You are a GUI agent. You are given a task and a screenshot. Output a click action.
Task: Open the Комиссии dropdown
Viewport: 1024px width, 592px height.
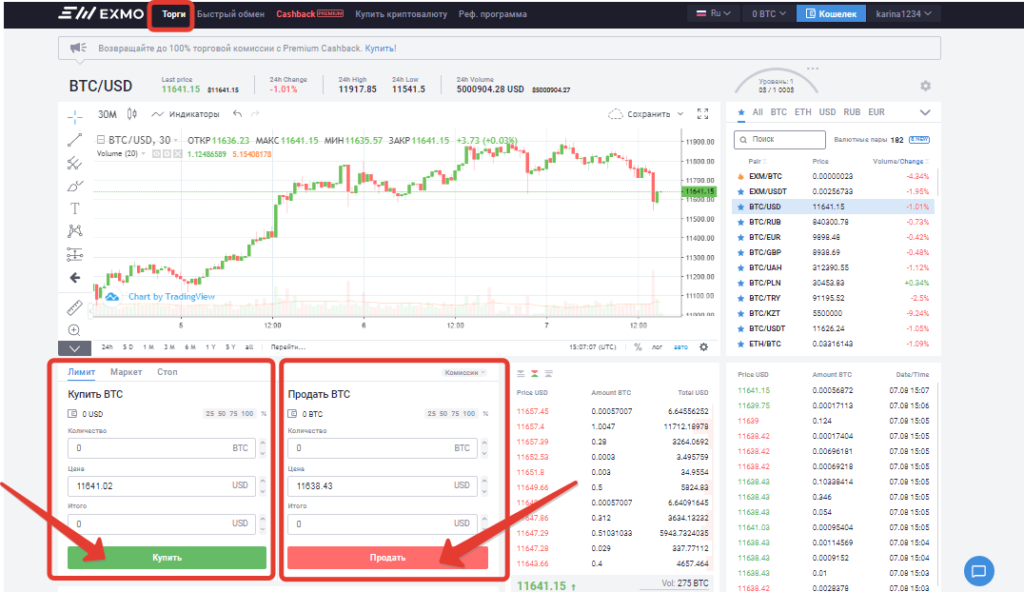click(x=464, y=372)
